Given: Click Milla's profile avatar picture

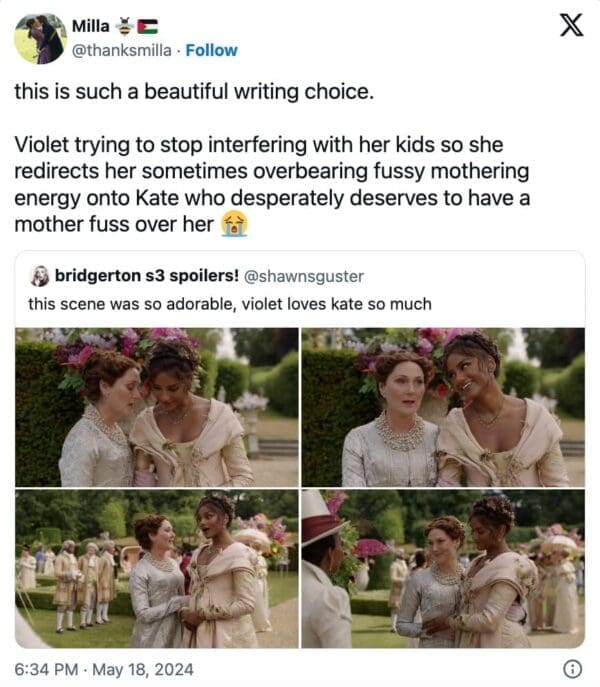Looking at the screenshot, I should 39,39.
